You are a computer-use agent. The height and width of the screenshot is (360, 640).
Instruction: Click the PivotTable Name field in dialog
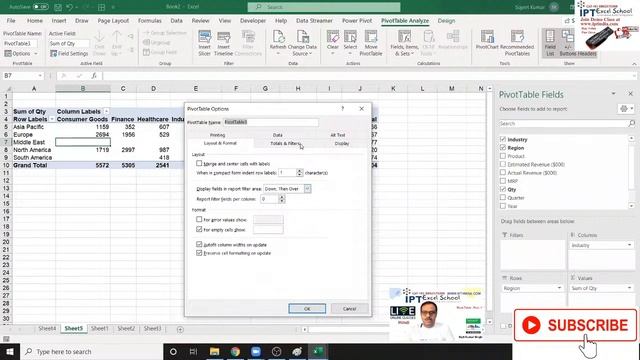tap(271, 122)
